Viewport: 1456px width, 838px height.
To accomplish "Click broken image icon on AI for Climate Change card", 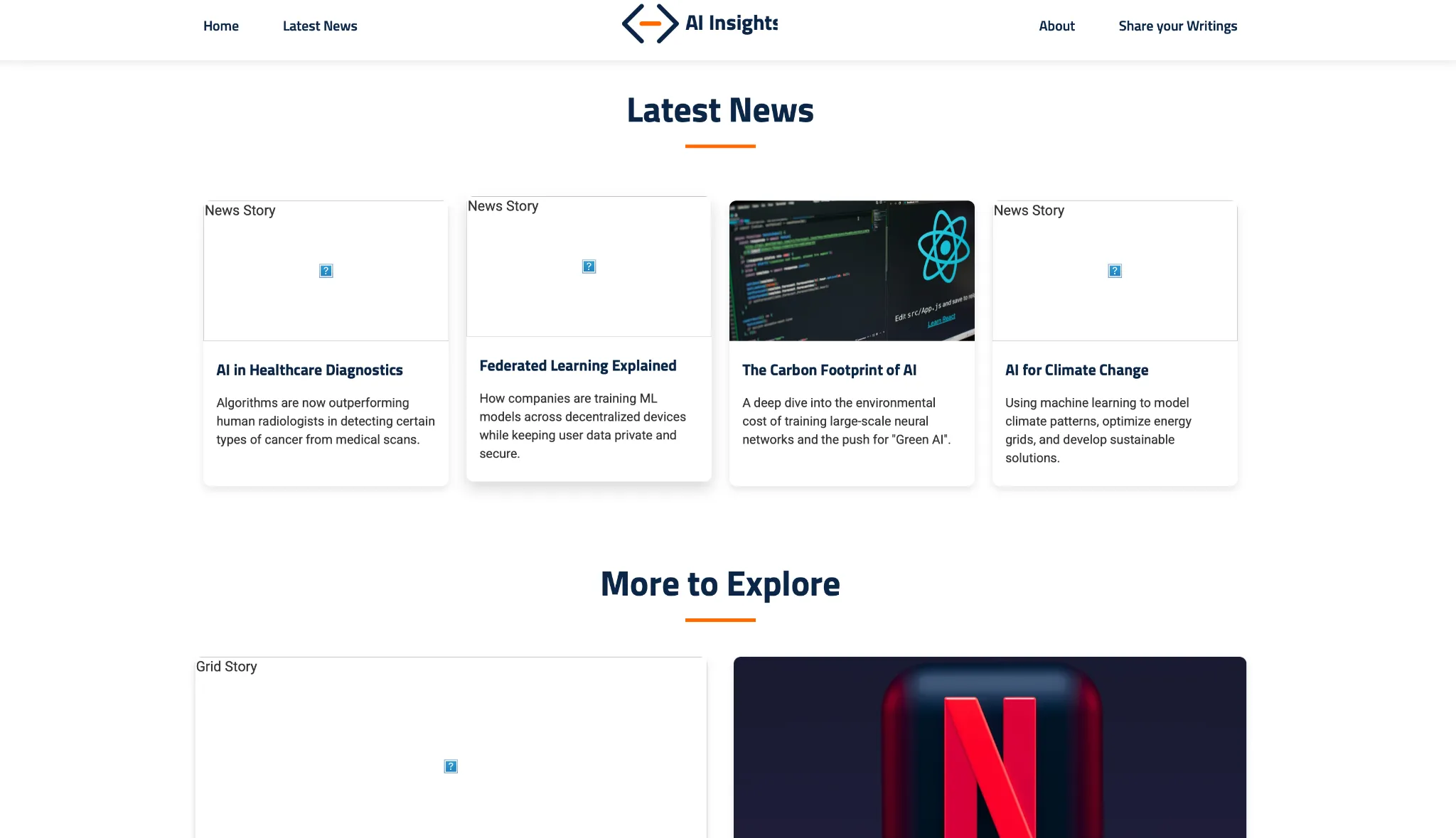I will click(1115, 271).
